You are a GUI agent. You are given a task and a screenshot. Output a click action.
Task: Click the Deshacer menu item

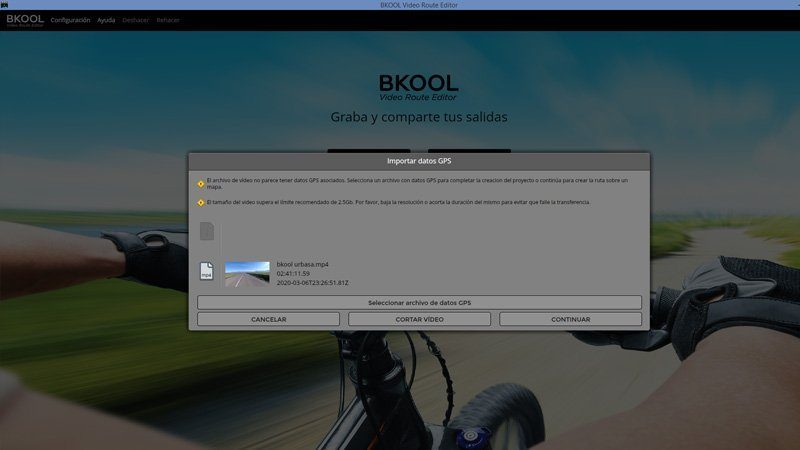pos(136,20)
